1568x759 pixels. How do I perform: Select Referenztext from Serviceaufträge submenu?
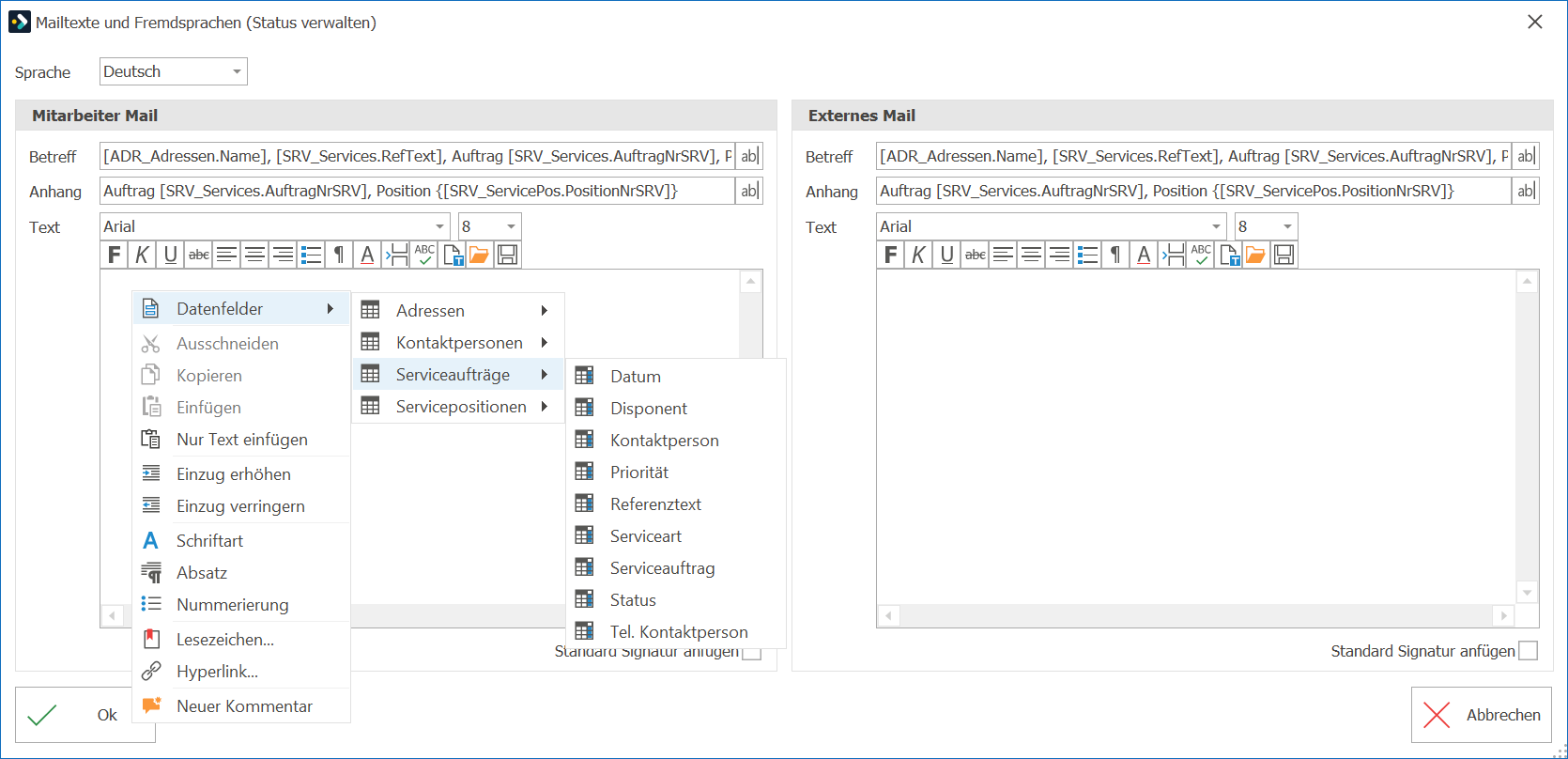click(676, 504)
